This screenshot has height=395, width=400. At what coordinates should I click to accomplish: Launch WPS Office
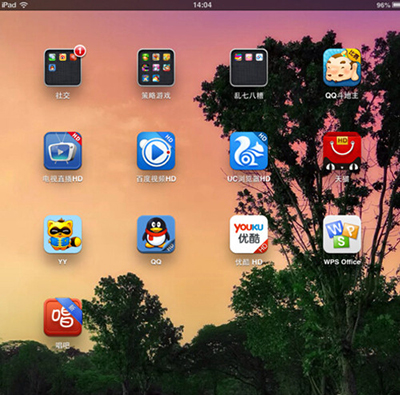pos(342,234)
